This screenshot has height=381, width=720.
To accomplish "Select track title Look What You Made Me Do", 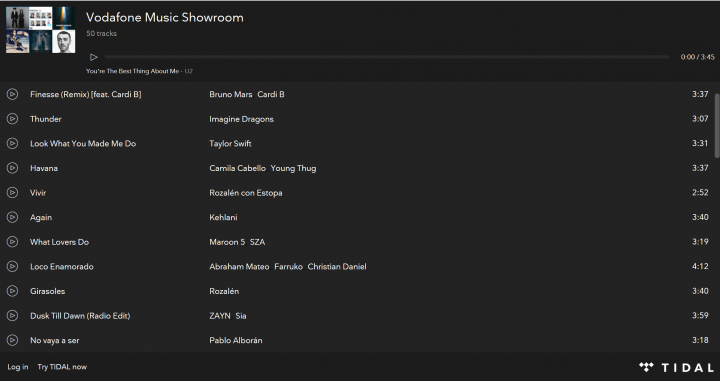I will click(83, 144).
